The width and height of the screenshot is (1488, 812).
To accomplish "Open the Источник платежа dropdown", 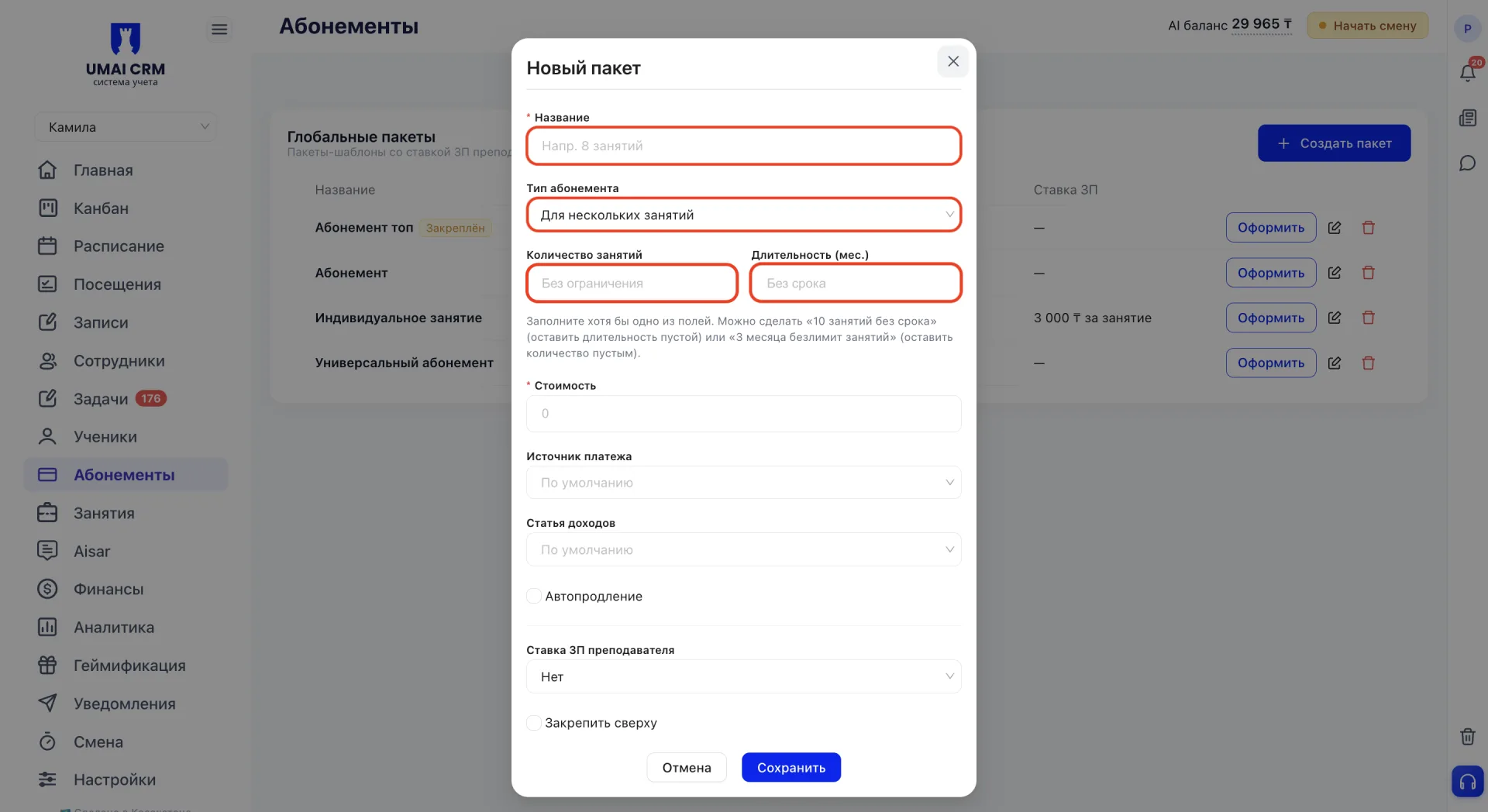I will (x=743, y=483).
